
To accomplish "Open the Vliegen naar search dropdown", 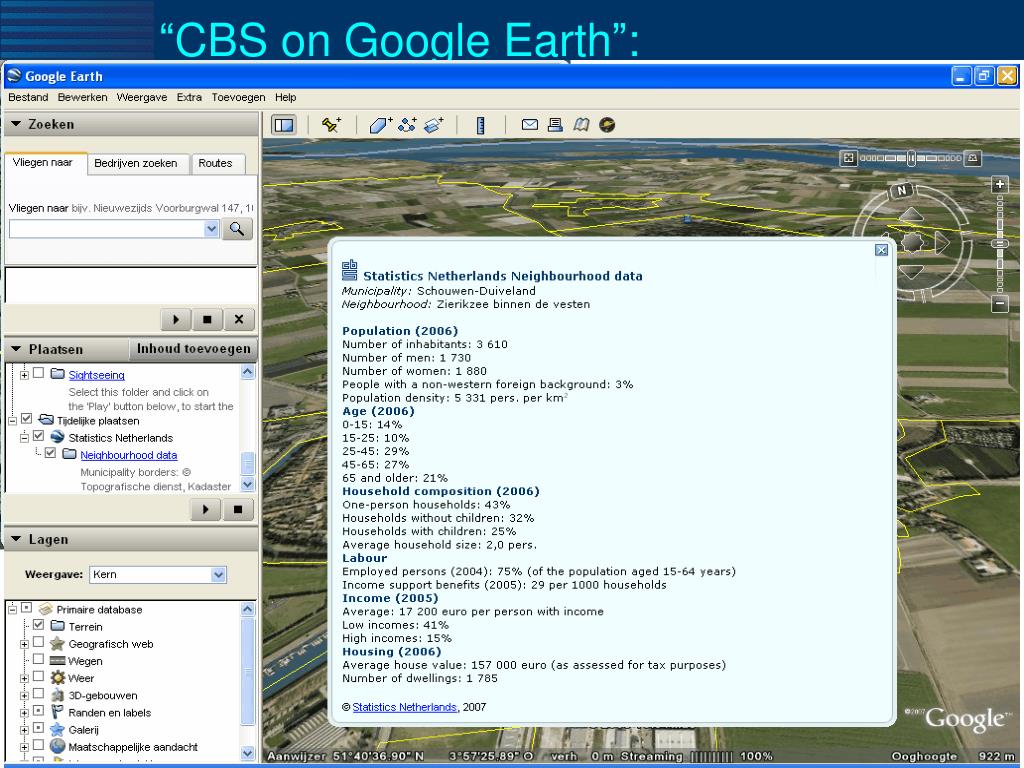I will 211,229.
